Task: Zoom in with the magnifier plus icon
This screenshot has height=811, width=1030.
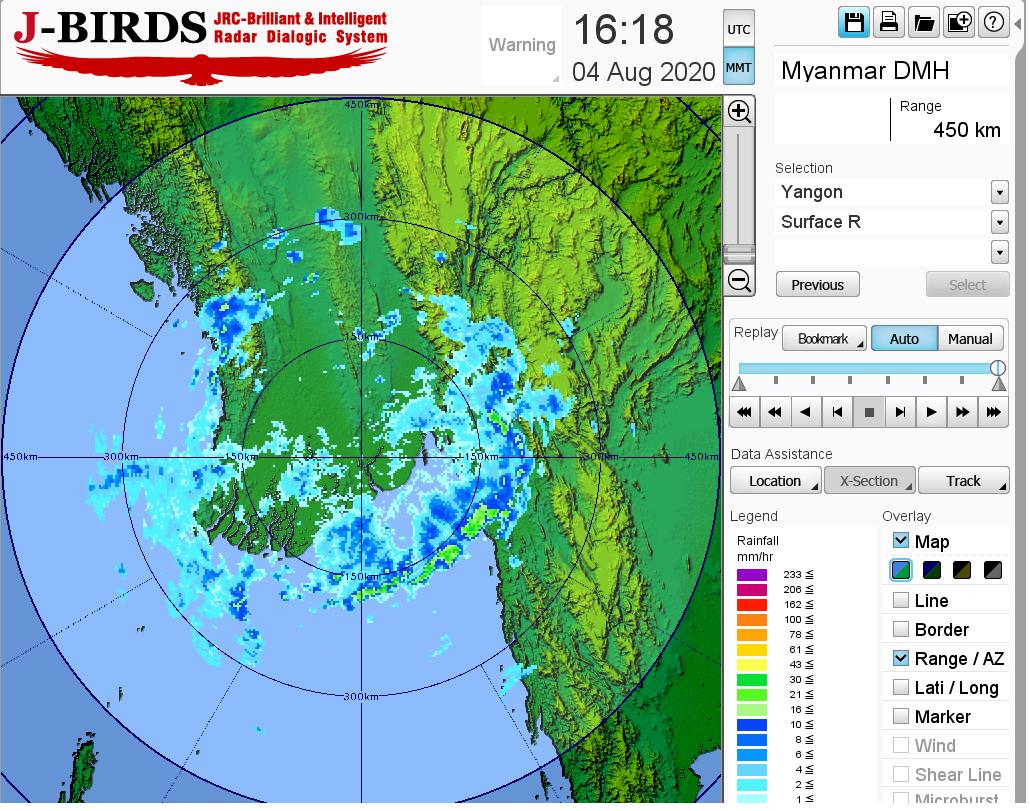Action: coord(739,111)
